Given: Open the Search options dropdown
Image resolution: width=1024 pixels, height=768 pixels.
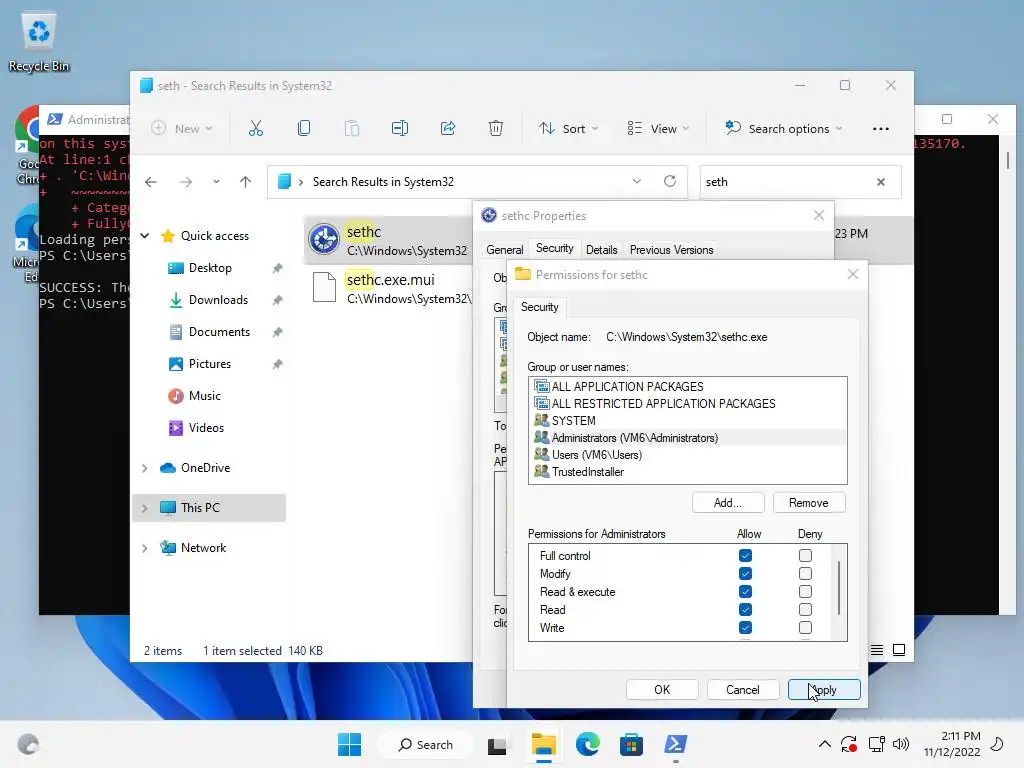Looking at the screenshot, I should pos(784,129).
